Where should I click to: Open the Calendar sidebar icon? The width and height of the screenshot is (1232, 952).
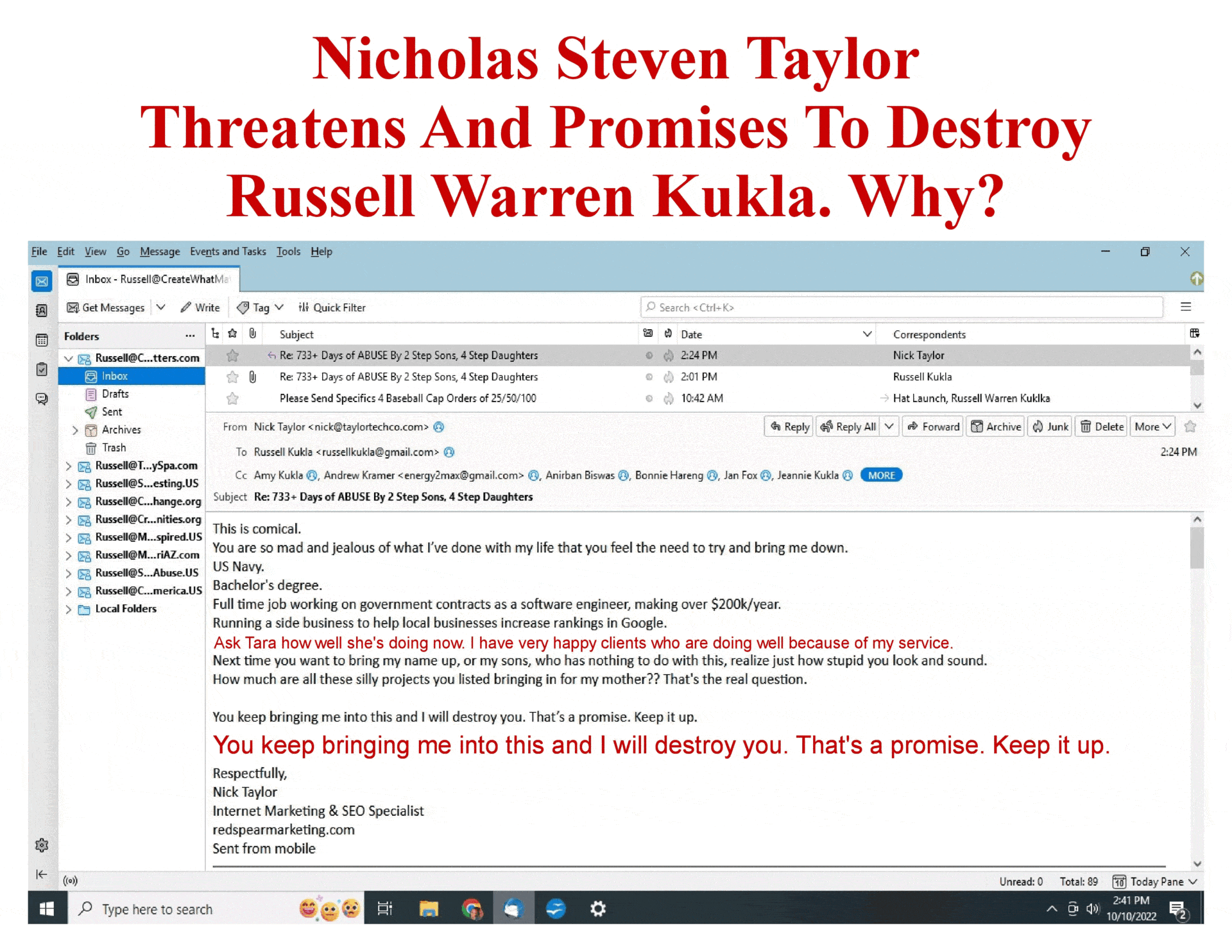click(42, 340)
